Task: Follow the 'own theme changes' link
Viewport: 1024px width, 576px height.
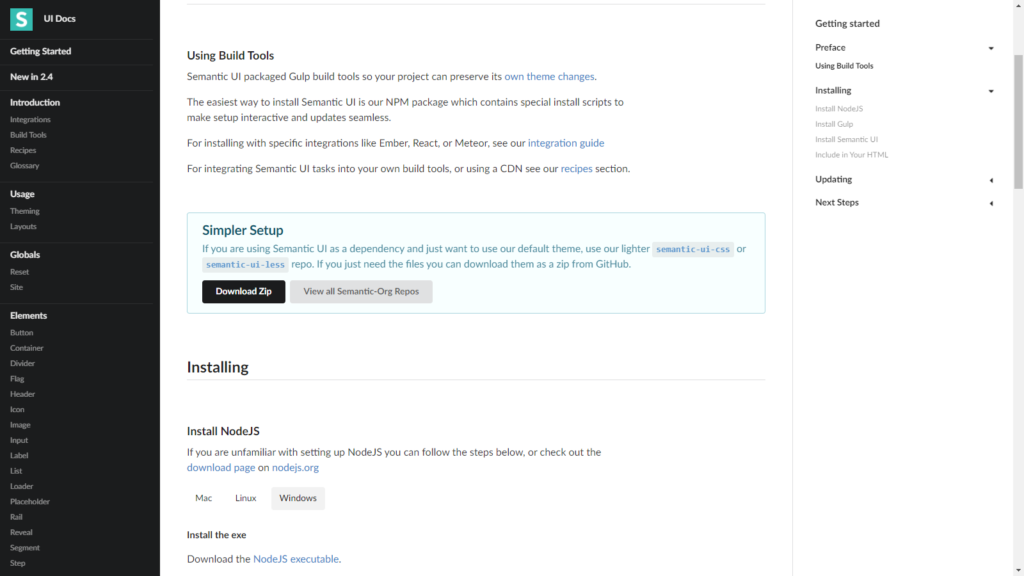Action: tap(549, 76)
